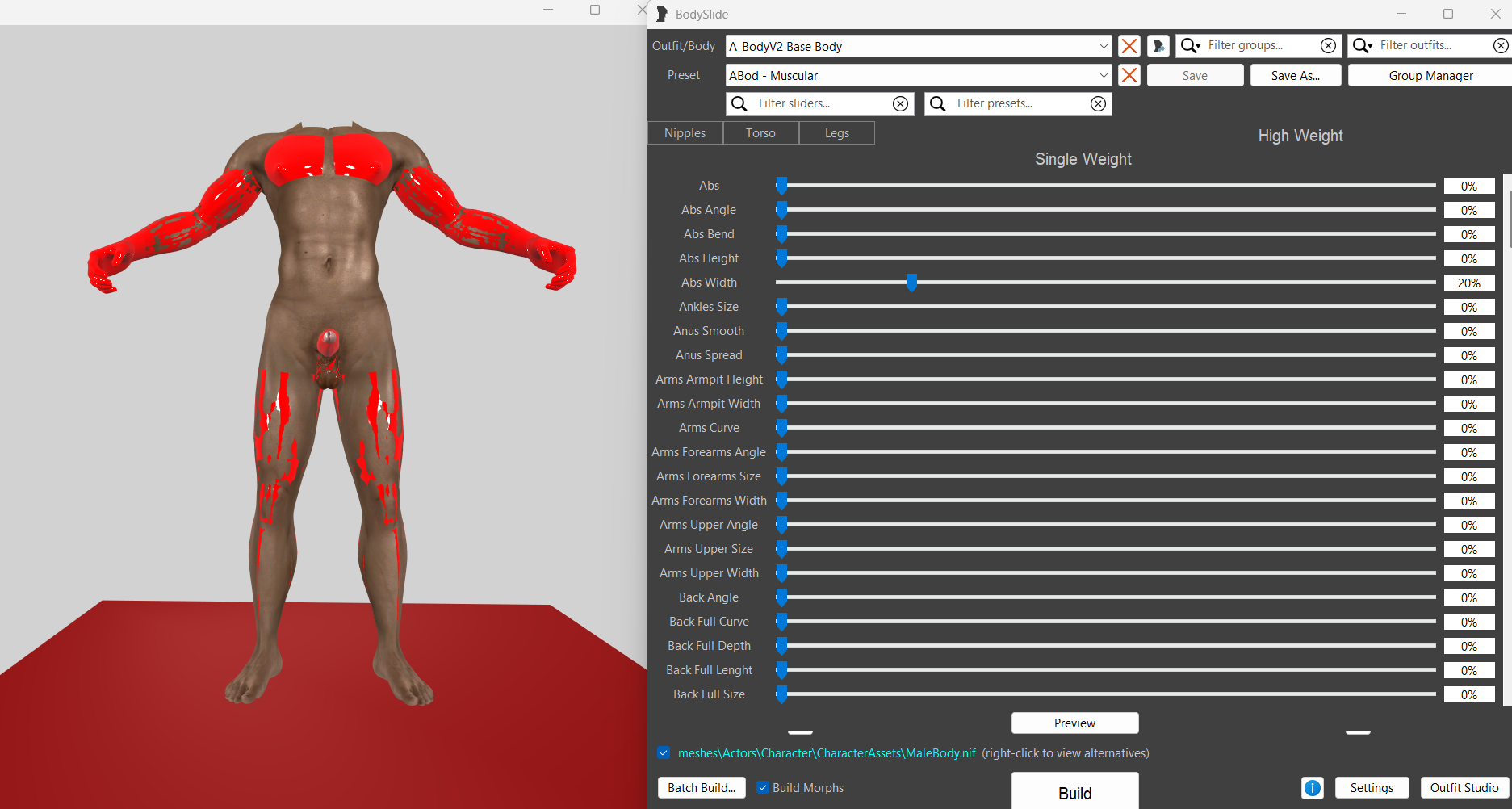Open the Group Manager
The width and height of the screenshot is (1512, 809).
1430,75
